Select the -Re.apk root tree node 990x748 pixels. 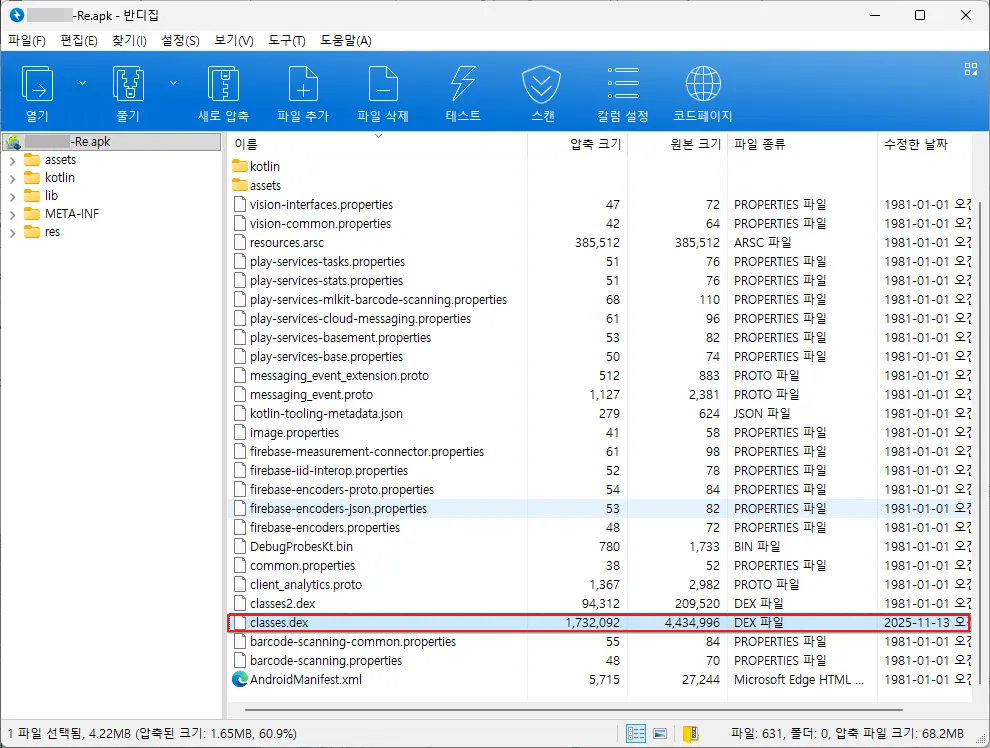[x=112, y=142]
